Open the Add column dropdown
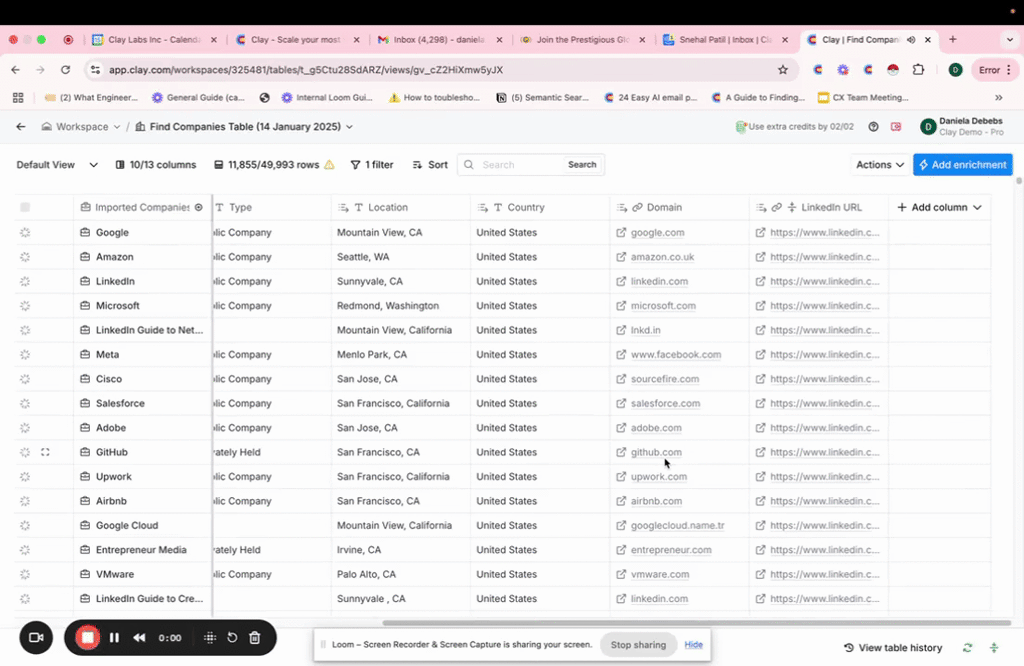 point(939,207)
